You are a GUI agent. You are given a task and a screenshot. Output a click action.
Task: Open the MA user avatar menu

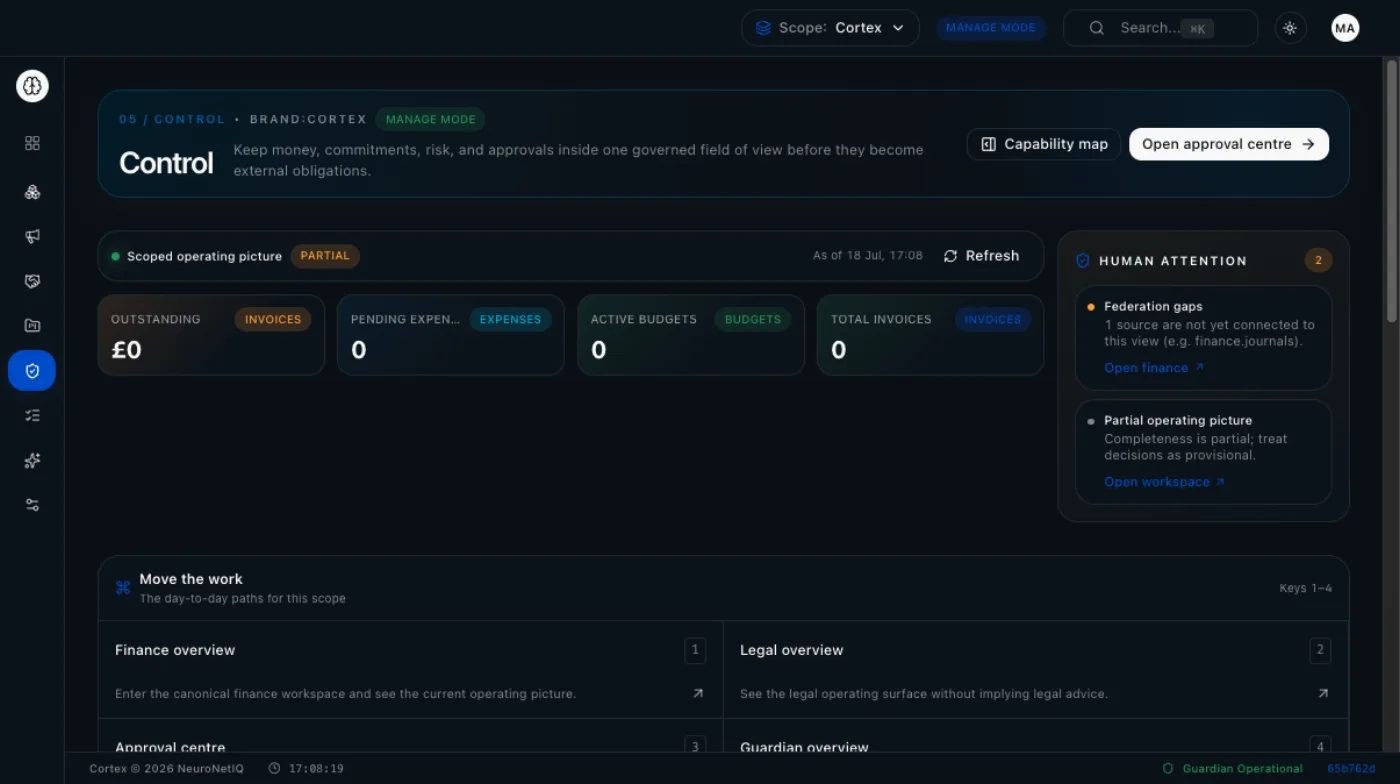click(x=1345, y=28)
